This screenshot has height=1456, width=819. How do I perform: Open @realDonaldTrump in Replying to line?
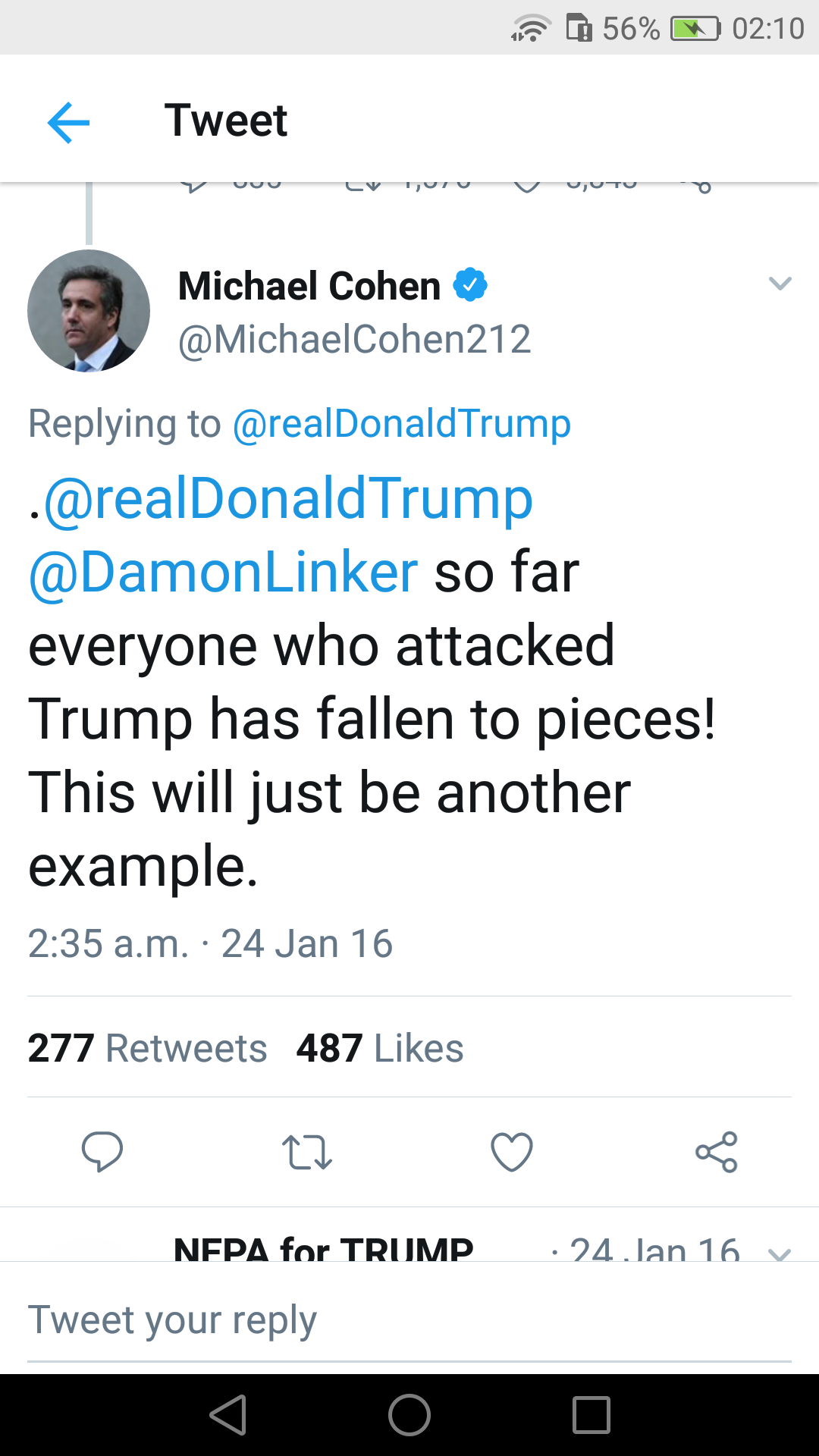tap(401, 423)
